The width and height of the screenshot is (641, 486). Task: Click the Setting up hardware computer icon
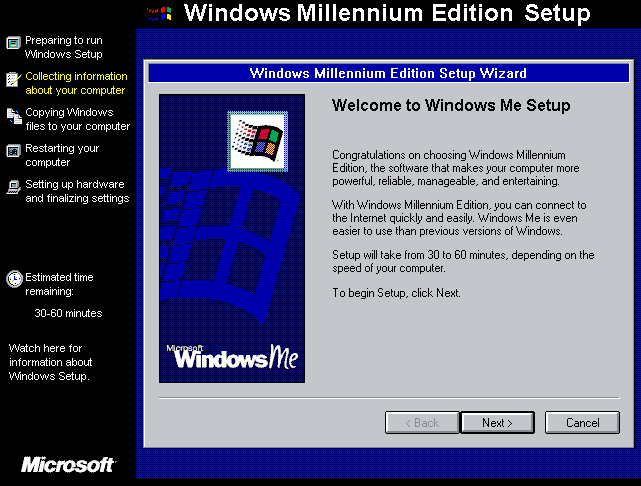(13, 187)
